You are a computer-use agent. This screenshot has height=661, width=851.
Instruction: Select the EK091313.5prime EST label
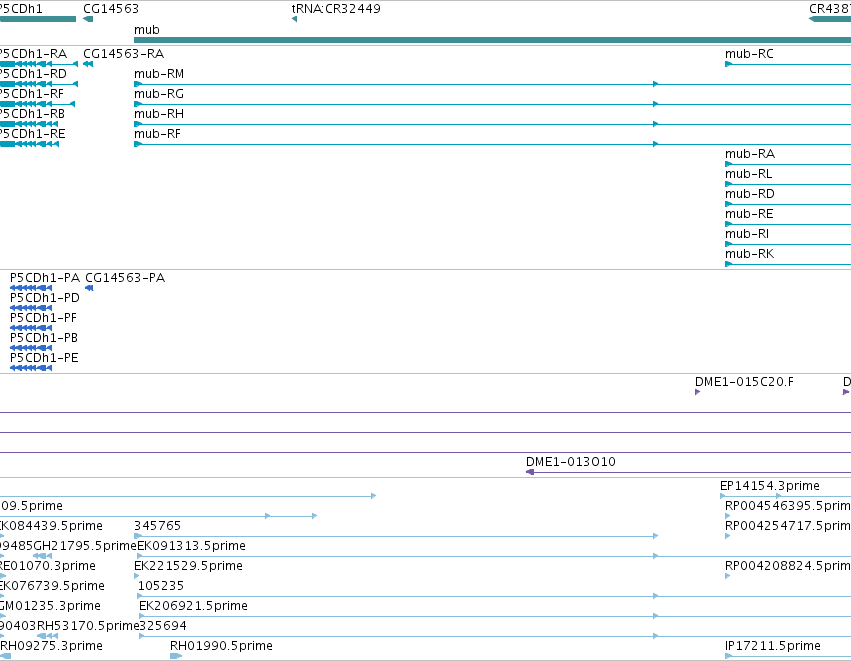pyautogui.click(x=192, y=546)
